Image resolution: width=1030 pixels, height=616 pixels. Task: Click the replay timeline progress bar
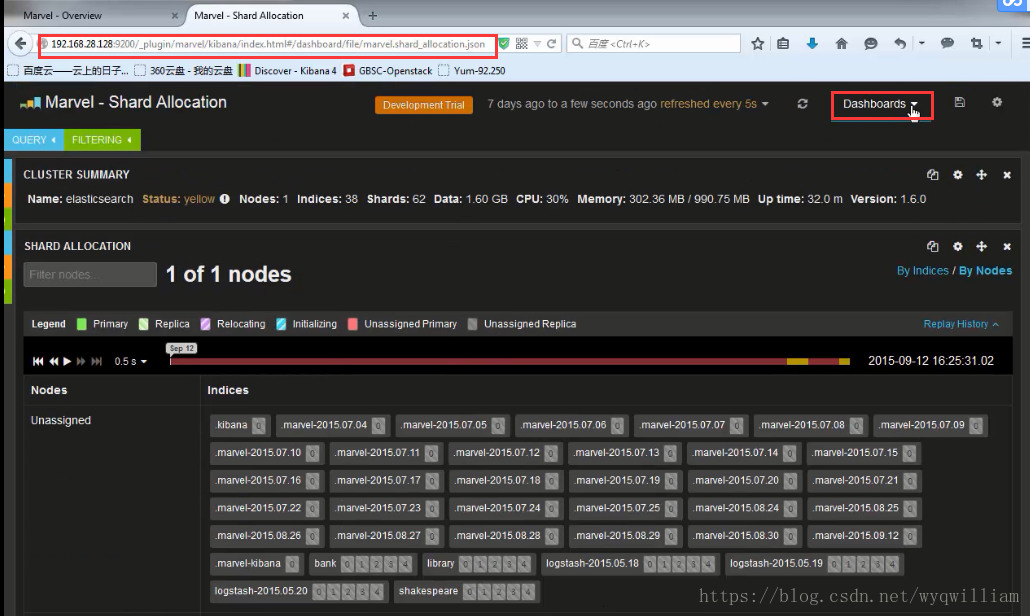coord(510,361)
